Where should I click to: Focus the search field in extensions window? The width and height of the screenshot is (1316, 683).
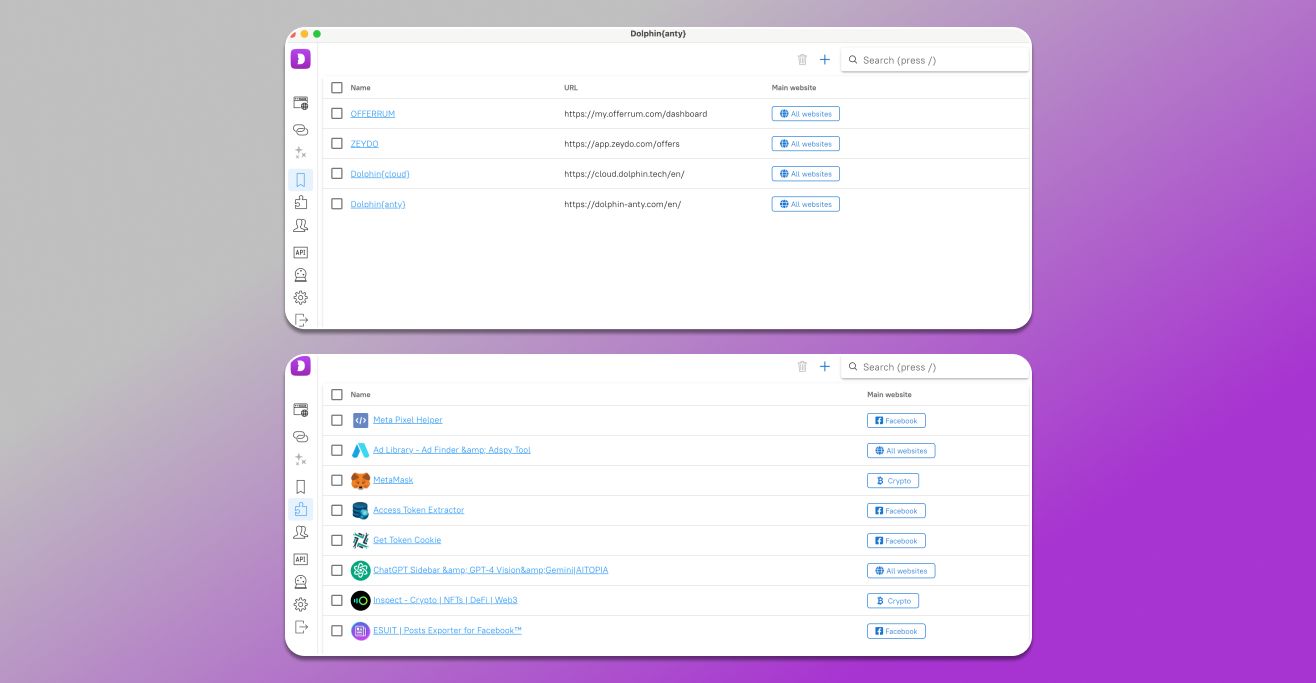(935, 367)
